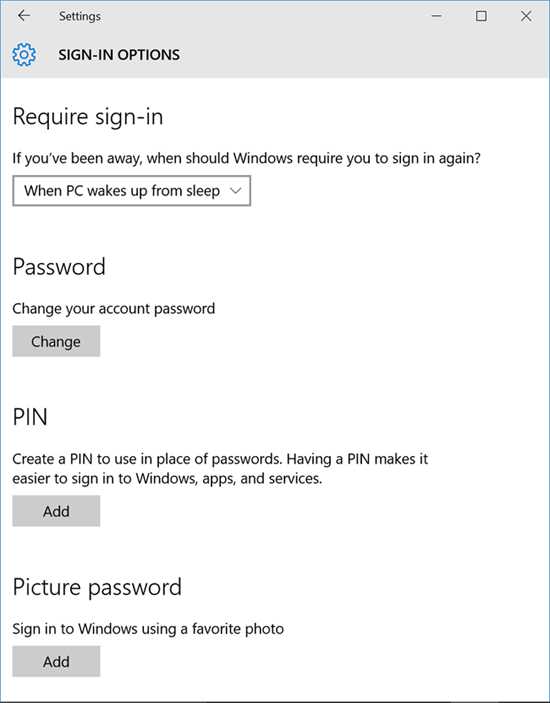Click the 'Require sign-in' section heading
The width and height of the screenshot is (550, 703).
point(88,117)
